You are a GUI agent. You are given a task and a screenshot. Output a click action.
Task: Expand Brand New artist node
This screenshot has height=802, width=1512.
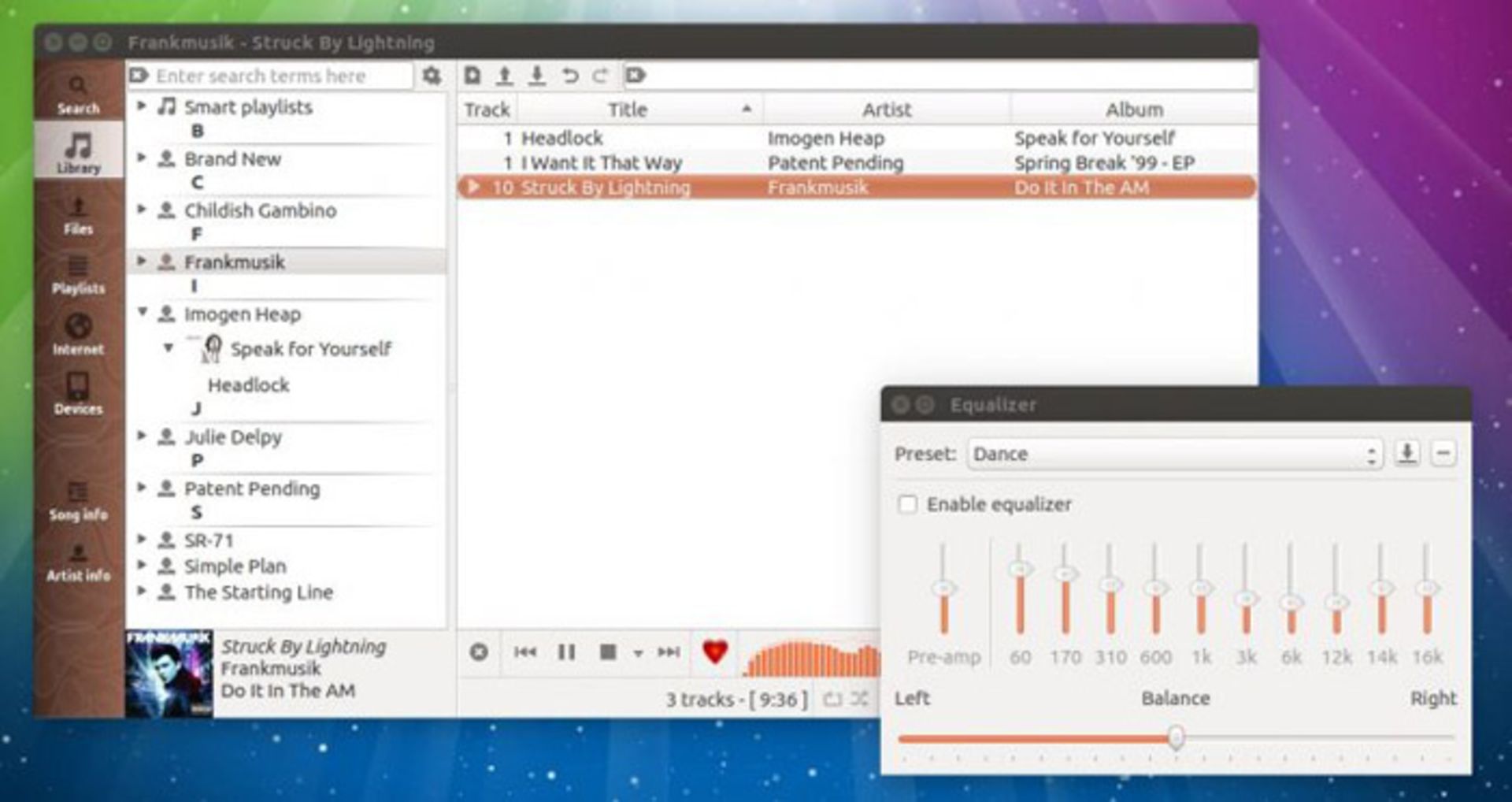coord(142,158)
